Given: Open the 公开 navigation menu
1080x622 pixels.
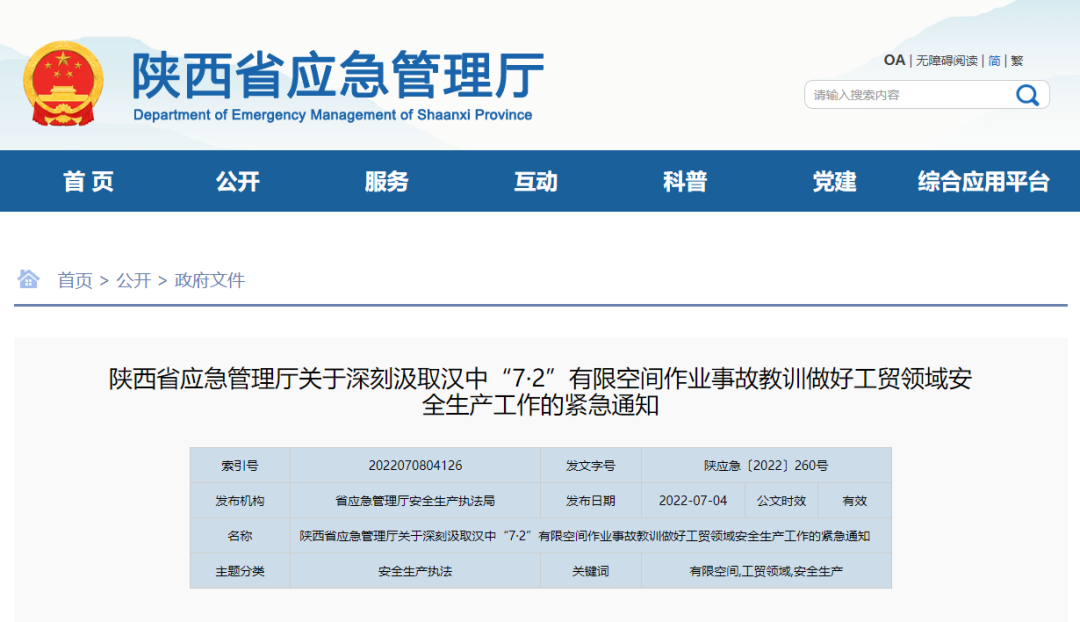Looking at the screenshot, I should pos(237,181).
